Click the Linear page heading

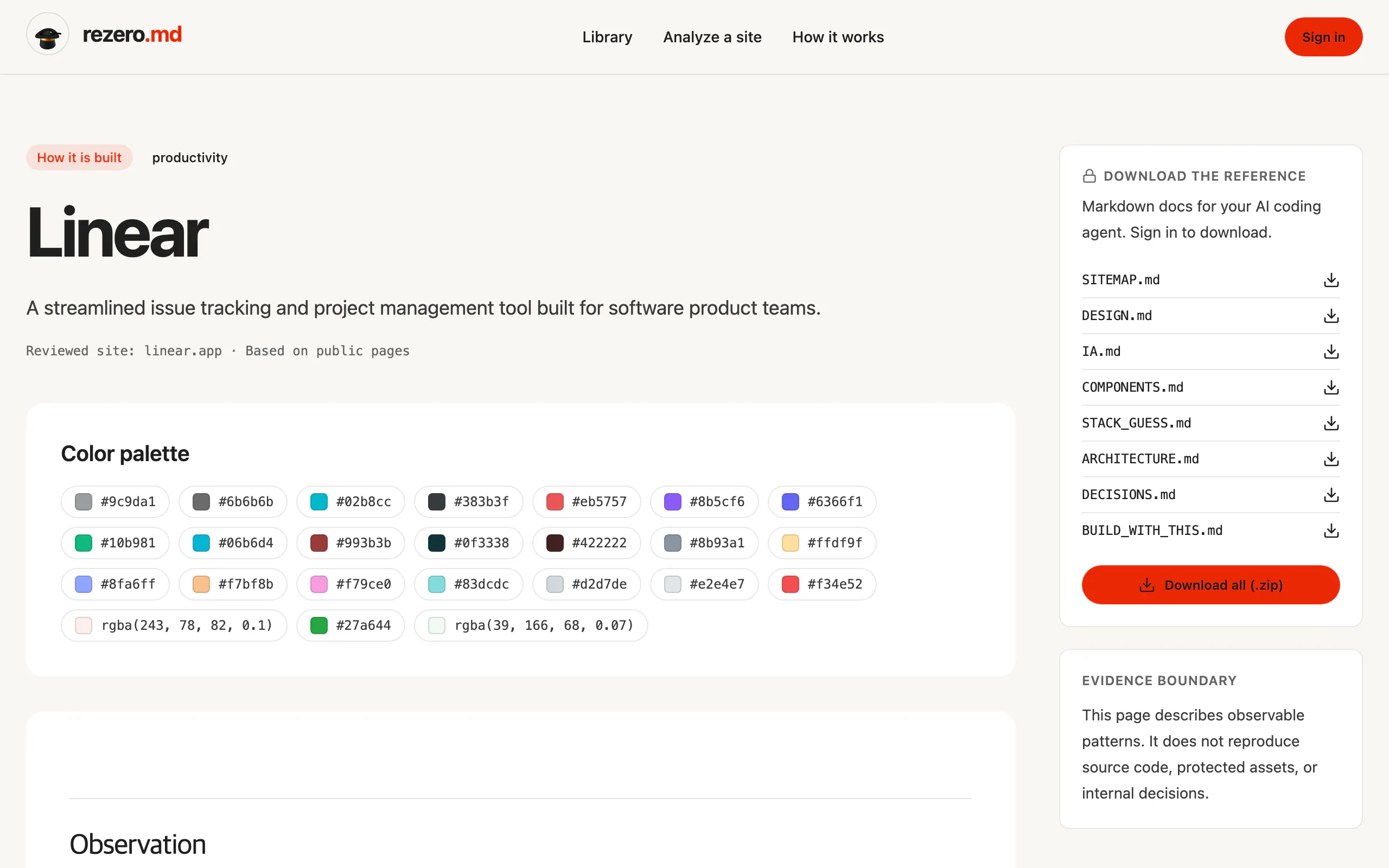click(118, 233)
